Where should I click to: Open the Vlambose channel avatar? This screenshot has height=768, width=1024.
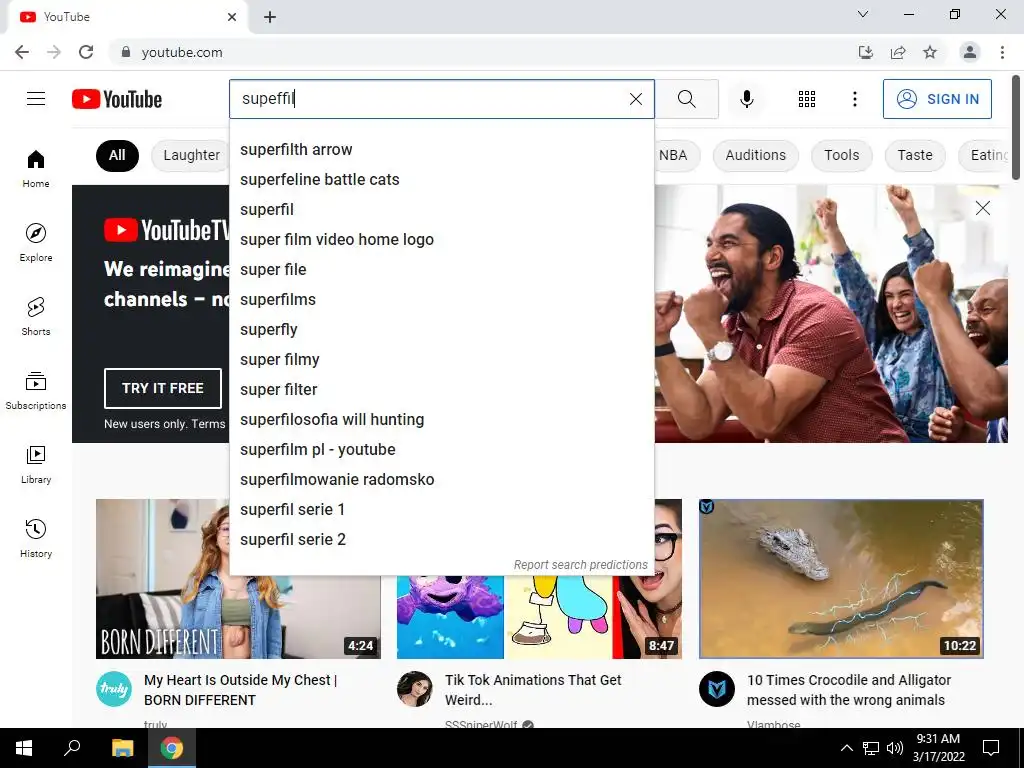coord(716,688)
